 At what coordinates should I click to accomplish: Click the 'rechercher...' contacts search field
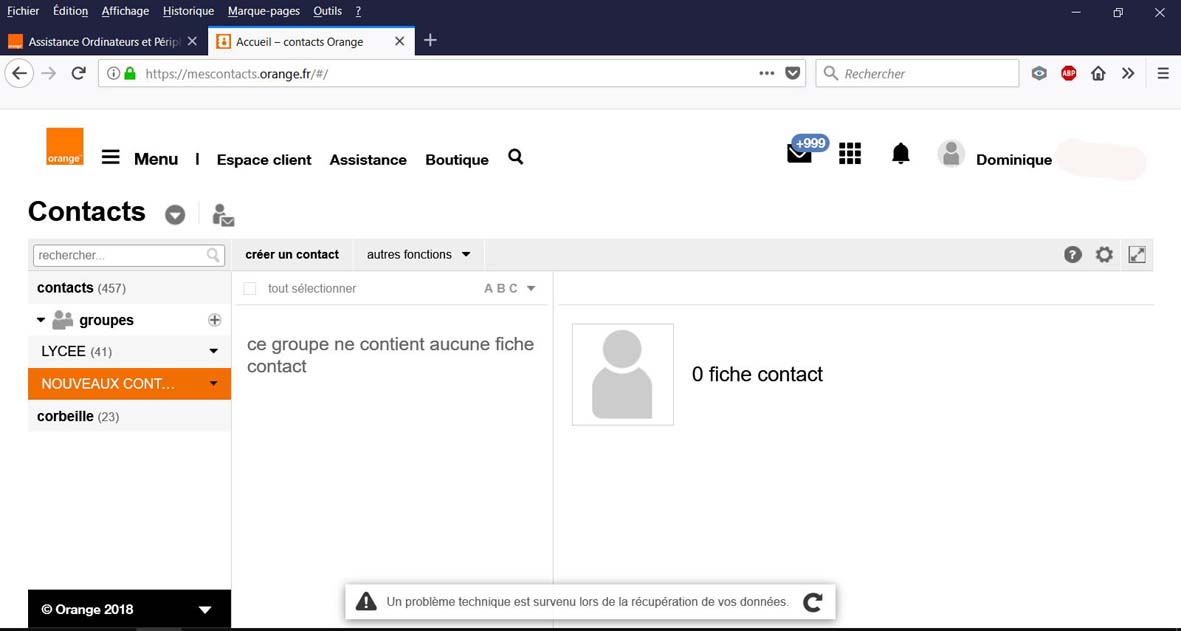(118, 256)
